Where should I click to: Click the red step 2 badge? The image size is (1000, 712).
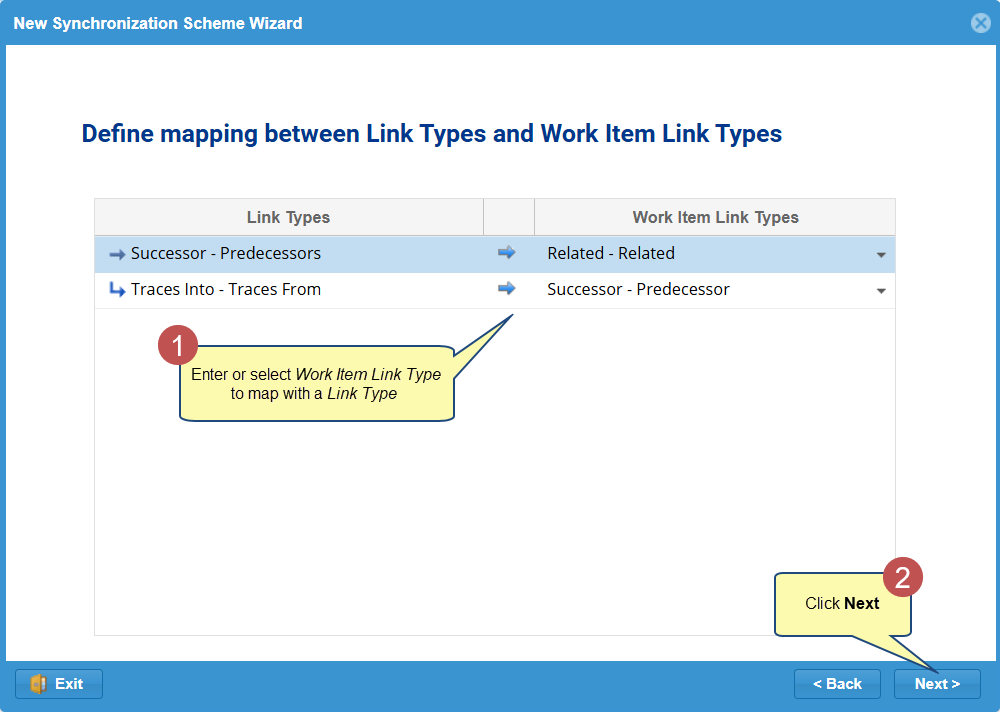902,577
